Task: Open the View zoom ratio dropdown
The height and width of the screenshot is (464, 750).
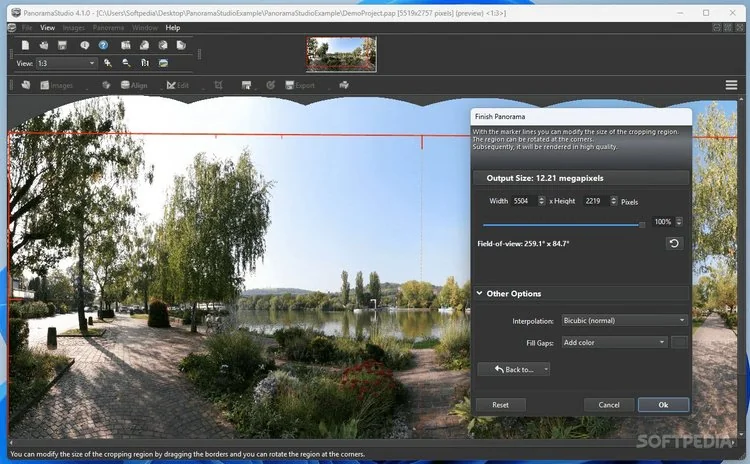Action: 67,63
